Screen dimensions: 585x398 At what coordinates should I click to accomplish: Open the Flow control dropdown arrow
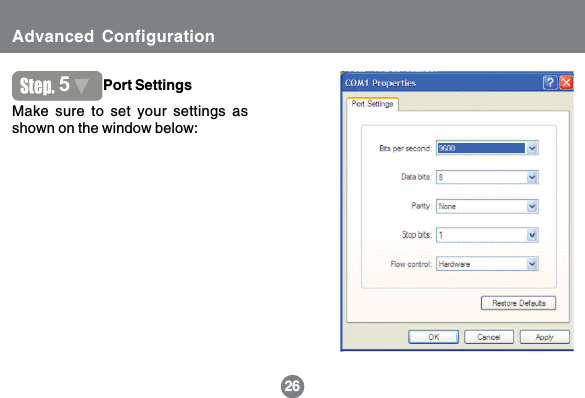[x=532, y=264]
